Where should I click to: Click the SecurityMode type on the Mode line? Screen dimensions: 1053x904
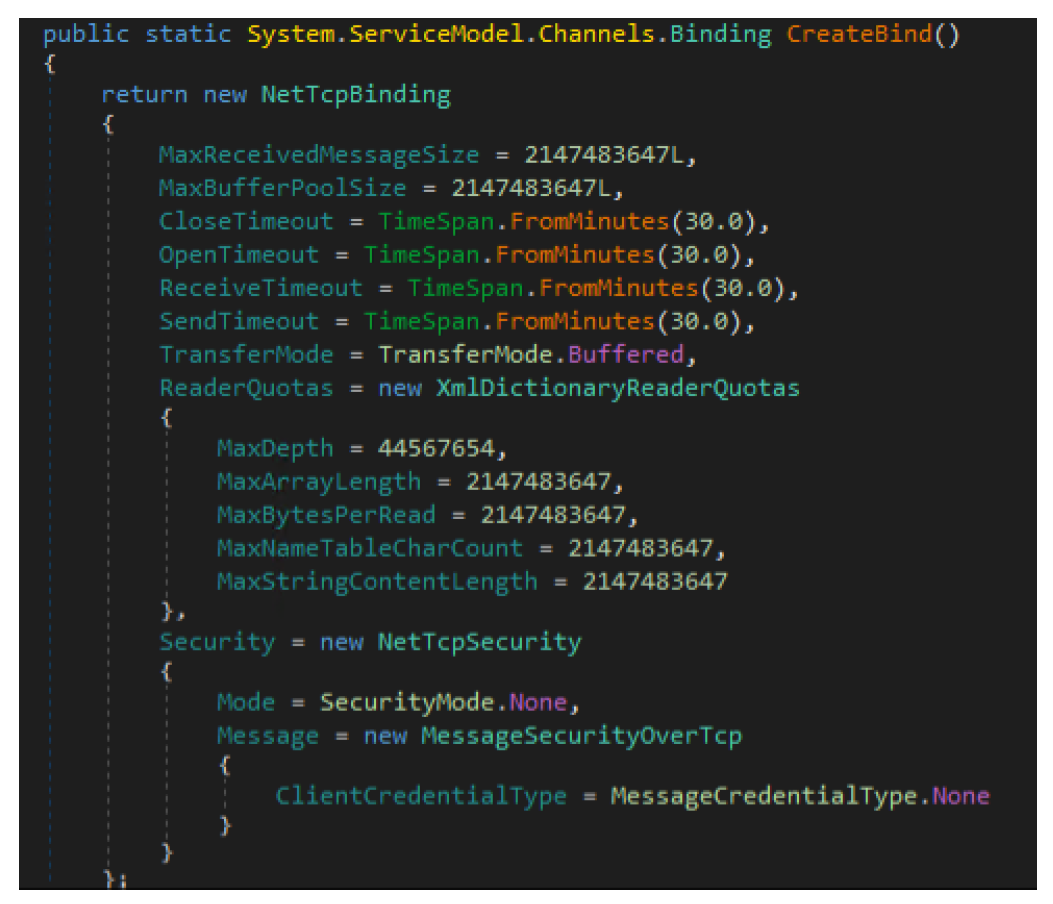tap(407, 702)
